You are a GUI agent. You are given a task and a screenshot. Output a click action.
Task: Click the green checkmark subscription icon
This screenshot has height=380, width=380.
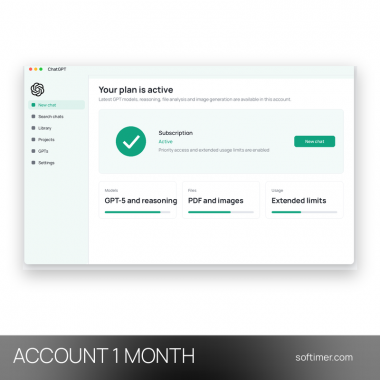(x=131, y=141)
